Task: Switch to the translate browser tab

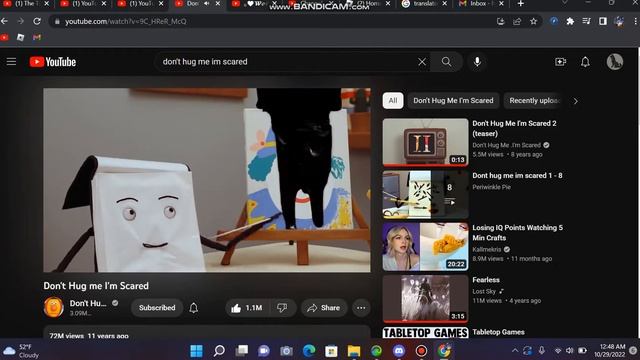Action: coord(424,4)
